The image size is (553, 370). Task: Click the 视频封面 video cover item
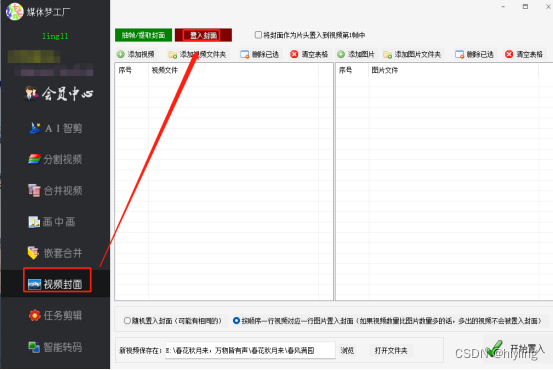click(x=57, y=284)
